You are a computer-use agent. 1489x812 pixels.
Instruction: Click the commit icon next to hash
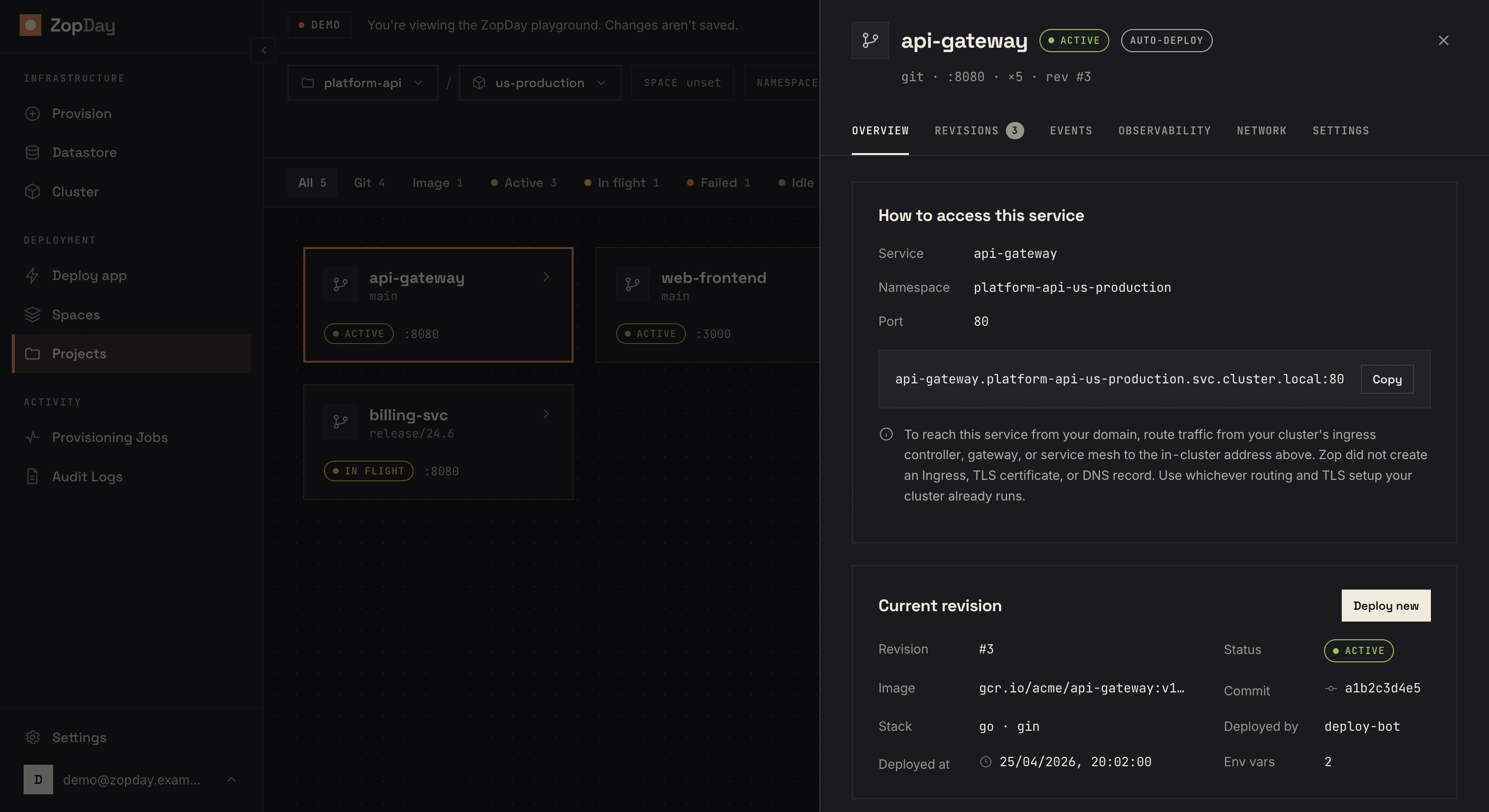(x=1330, y=688)
